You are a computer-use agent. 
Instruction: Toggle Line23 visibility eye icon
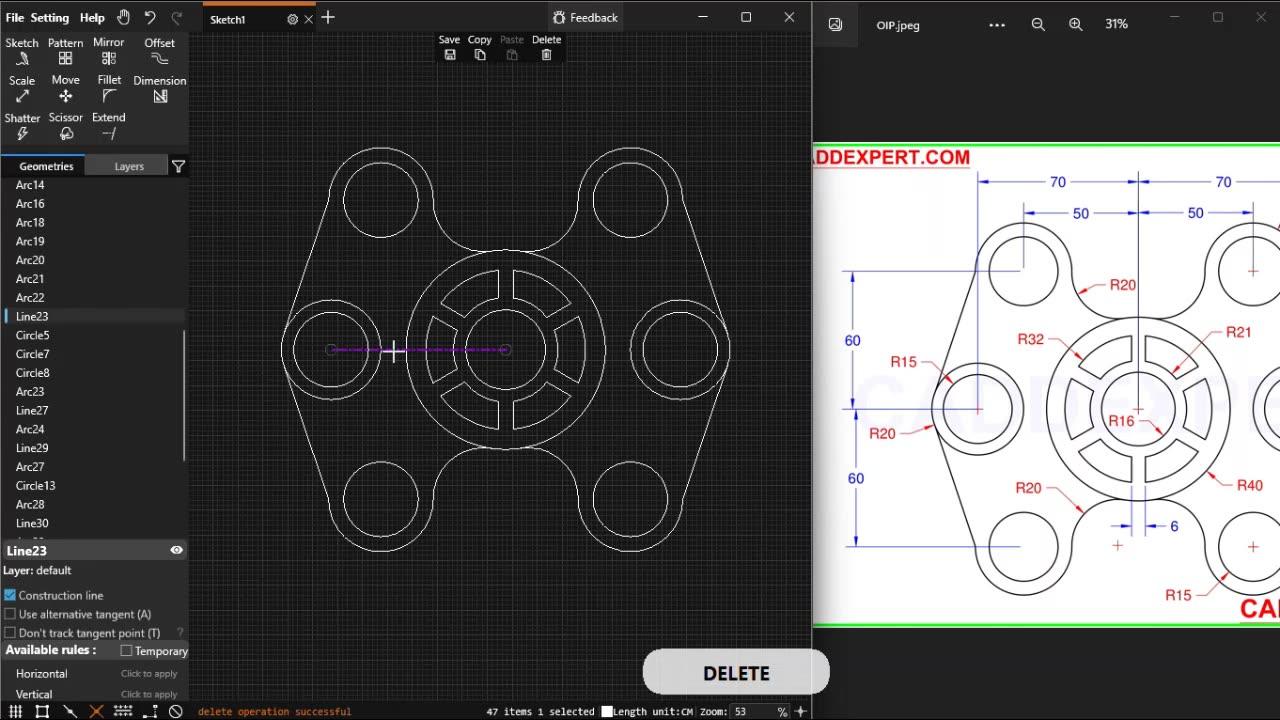[x=176, y=550]
